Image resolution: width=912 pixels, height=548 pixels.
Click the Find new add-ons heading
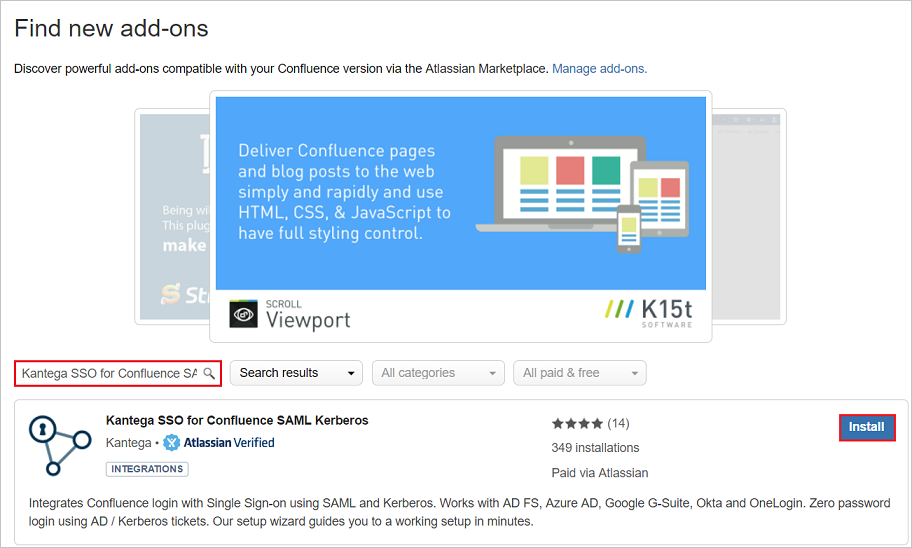[111, 29]
